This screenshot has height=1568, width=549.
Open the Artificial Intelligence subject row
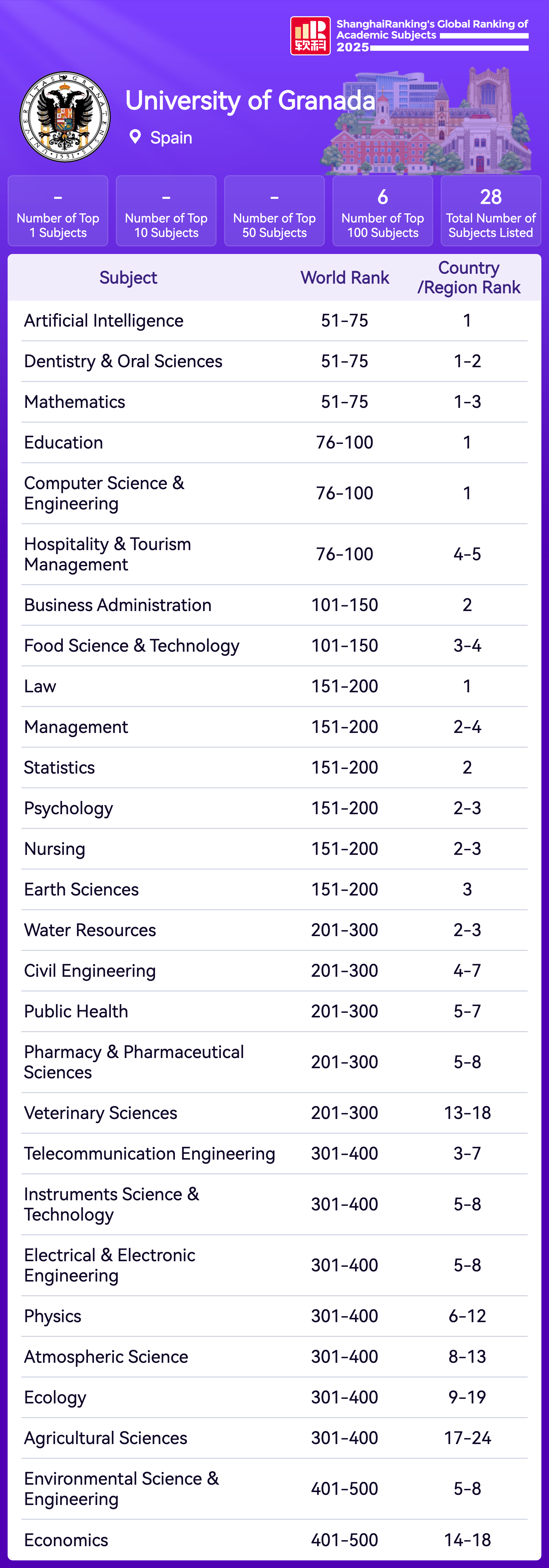(104, 321)
